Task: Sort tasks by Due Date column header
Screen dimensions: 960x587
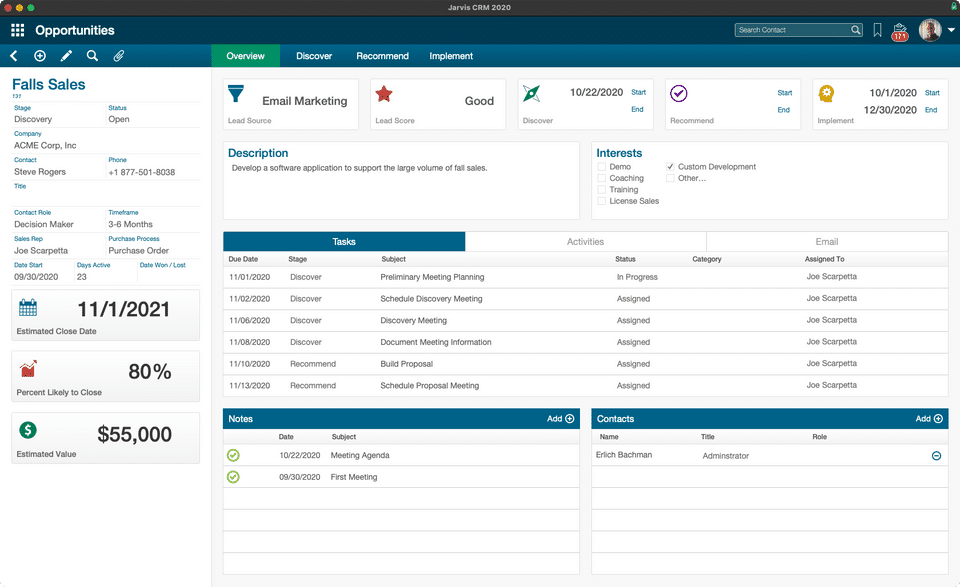Action: pos(243,260)
